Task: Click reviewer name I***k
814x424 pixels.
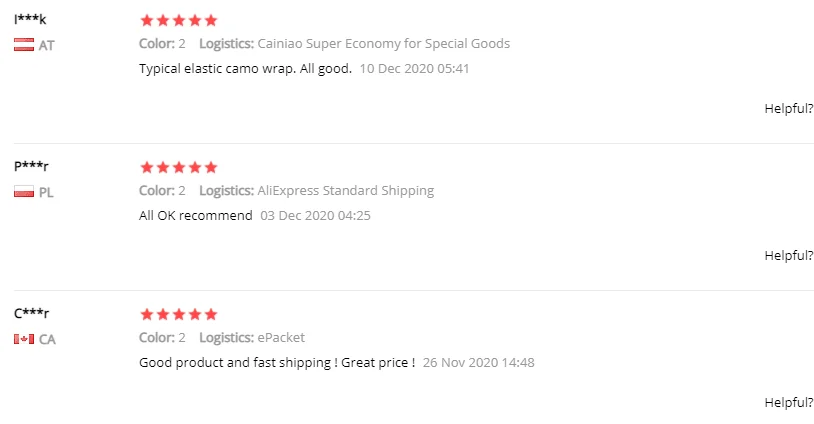Action: [30, 19]
